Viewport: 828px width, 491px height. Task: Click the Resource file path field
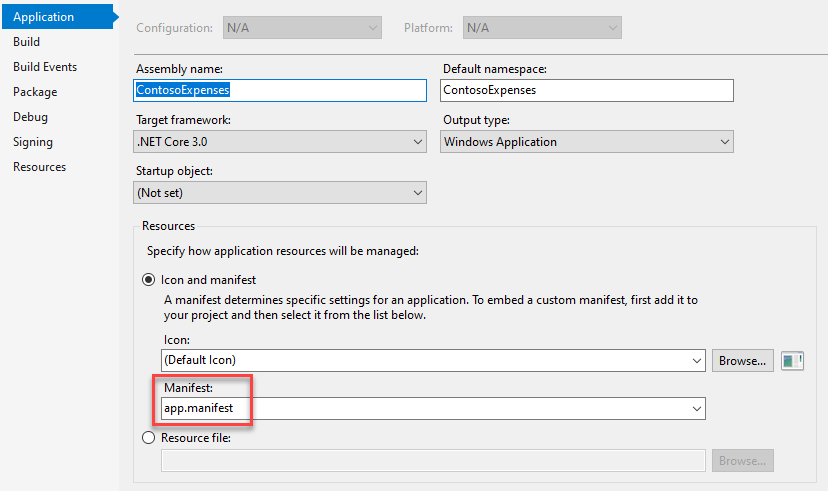point(433,460)
